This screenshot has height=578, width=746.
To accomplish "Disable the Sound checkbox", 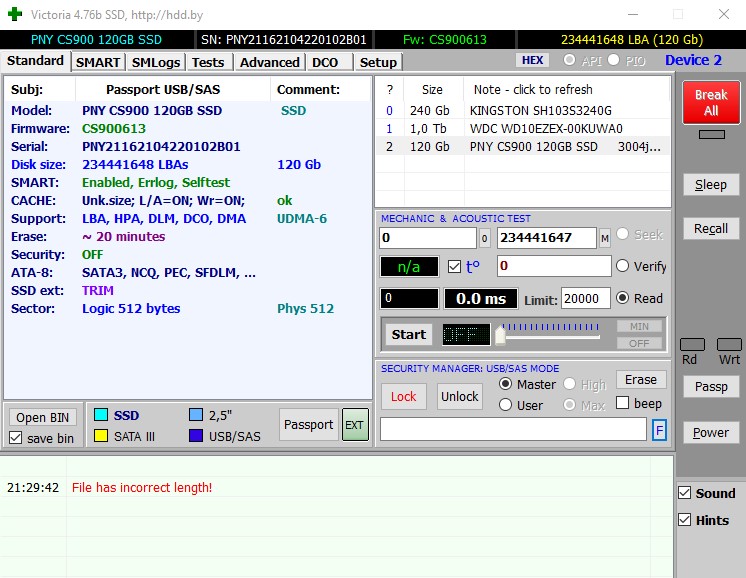I will click(x=685, y=493).
